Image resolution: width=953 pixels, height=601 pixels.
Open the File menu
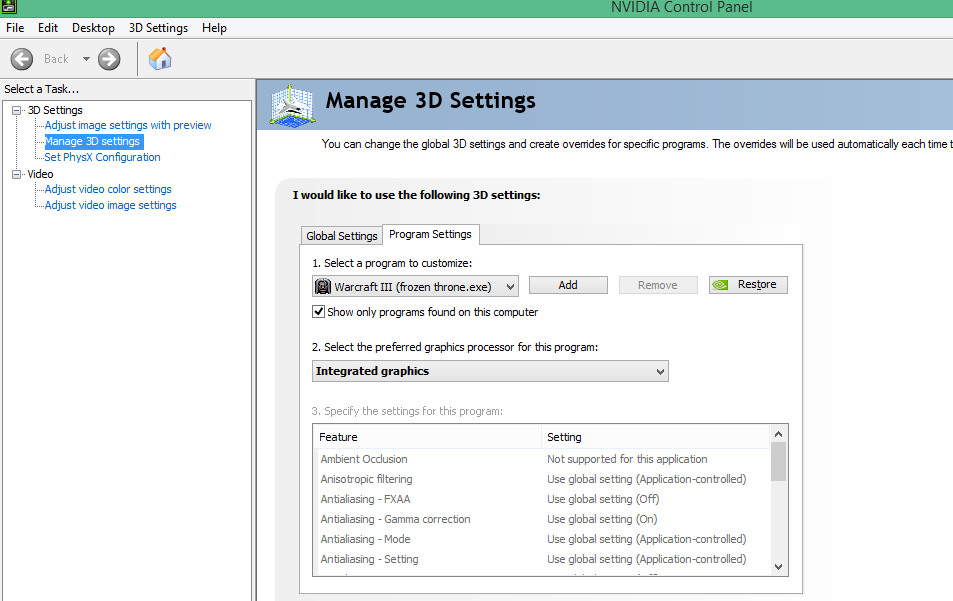pyautogui.click(x=15, y=28)
